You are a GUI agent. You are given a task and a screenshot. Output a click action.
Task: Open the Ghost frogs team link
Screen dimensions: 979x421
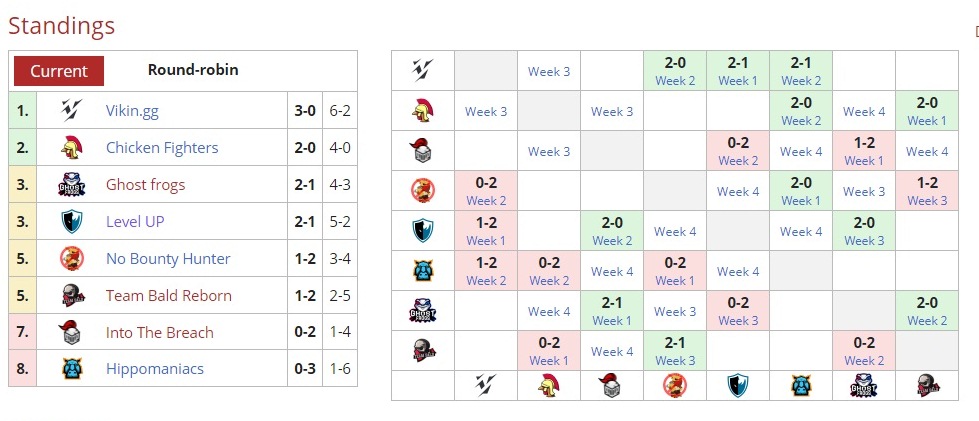[x=145, y=185]
